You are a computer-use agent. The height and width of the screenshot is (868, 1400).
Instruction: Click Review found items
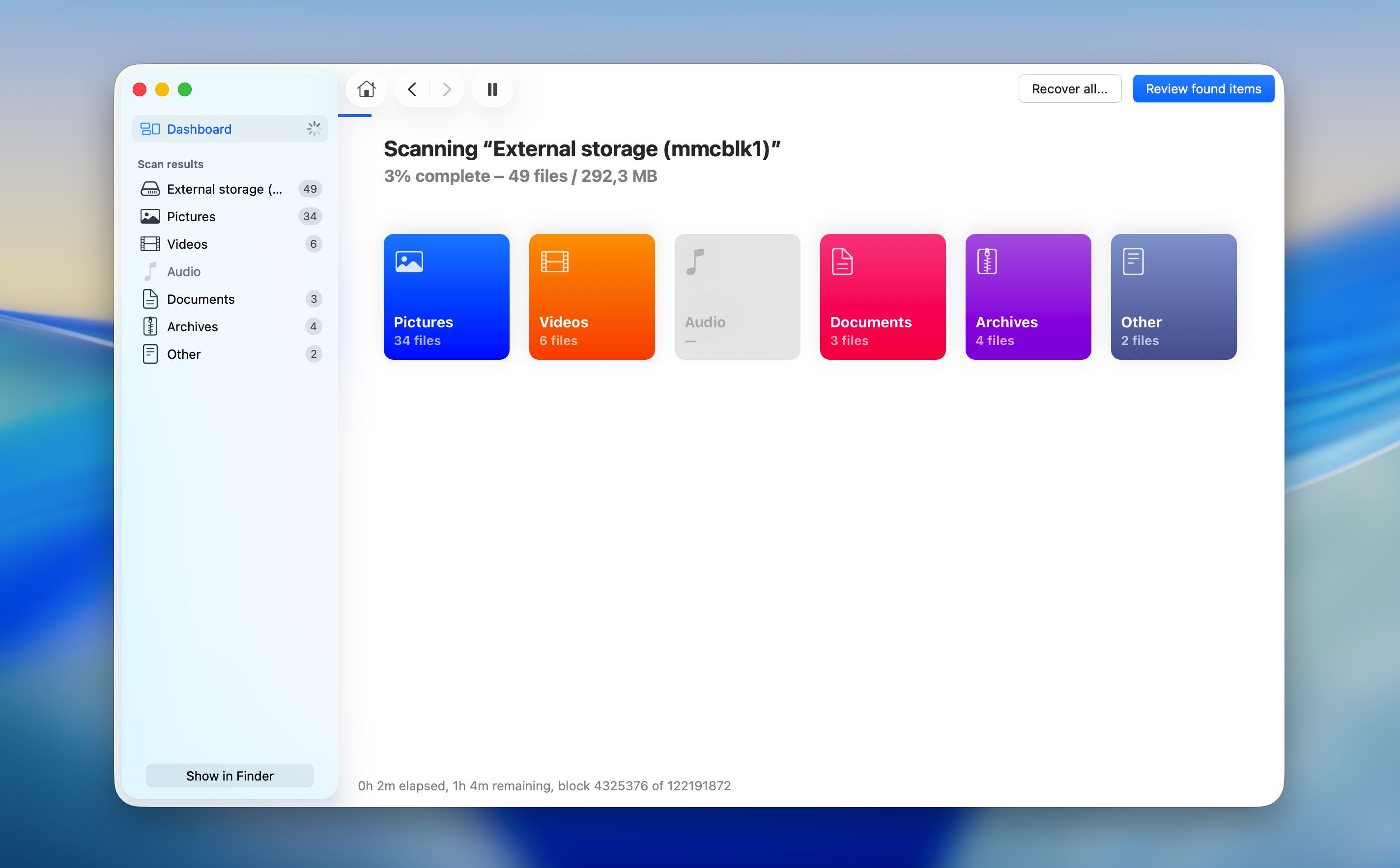(1203, 88)
